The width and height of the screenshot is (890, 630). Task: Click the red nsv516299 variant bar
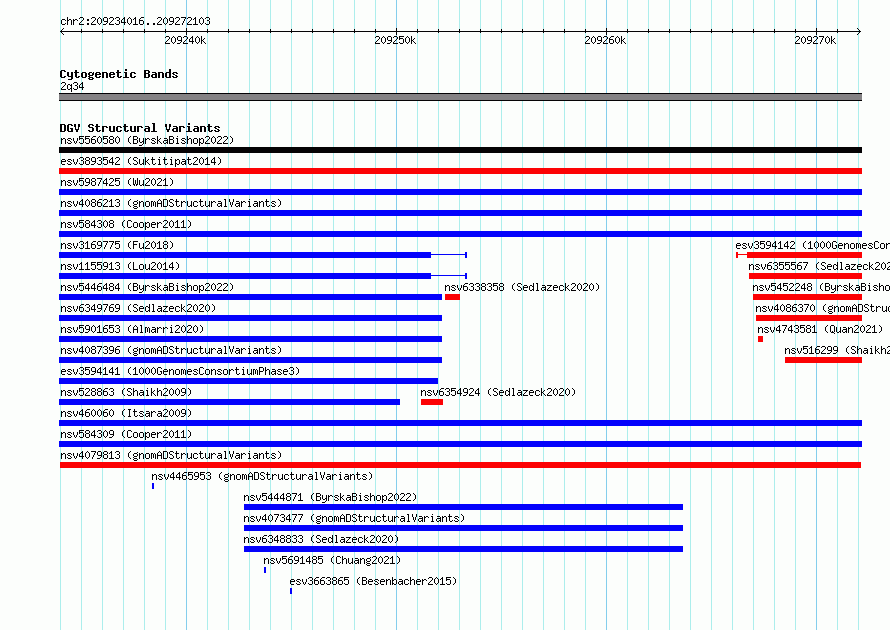click(x=824, y=360)
